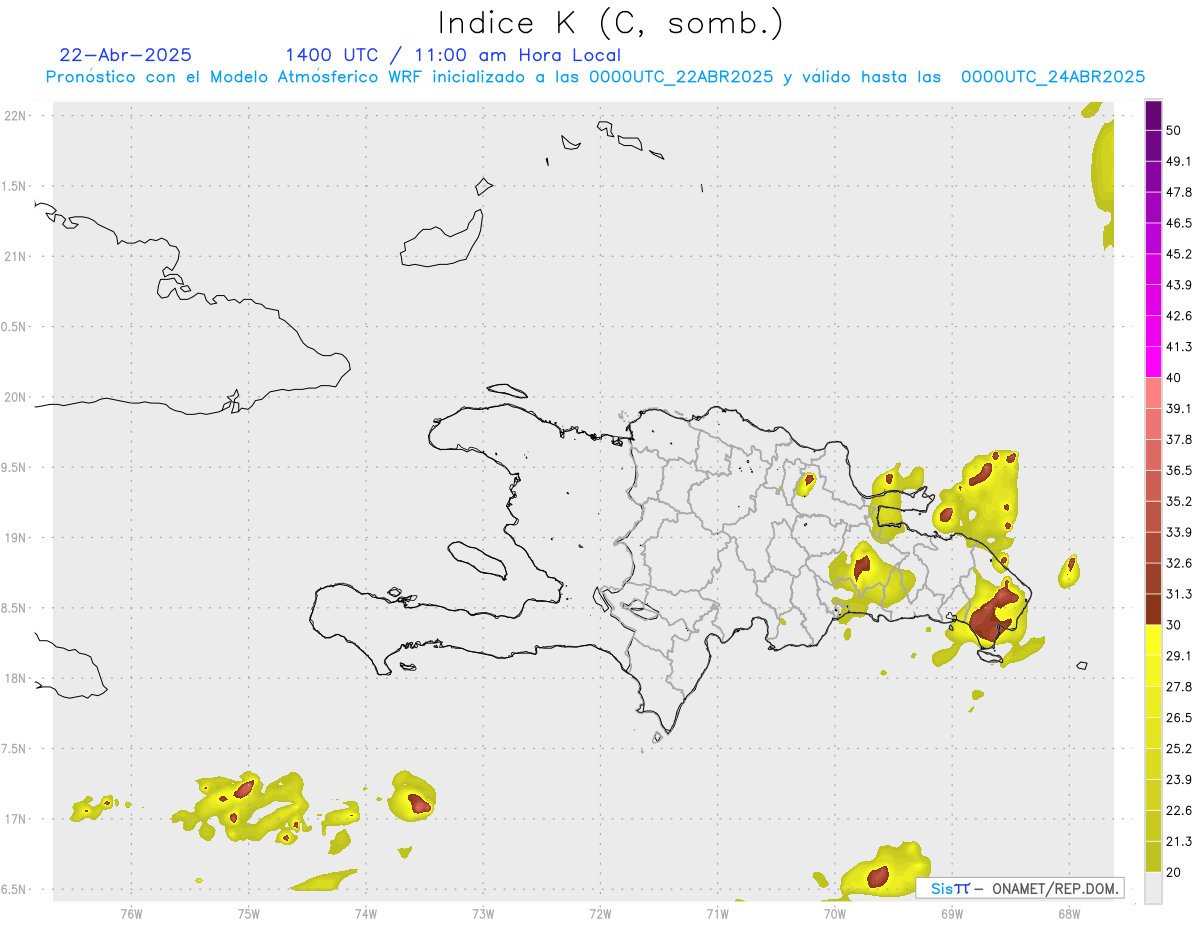
Task: Click the legend value '47.8'
Action: [x=1179, y=192]
